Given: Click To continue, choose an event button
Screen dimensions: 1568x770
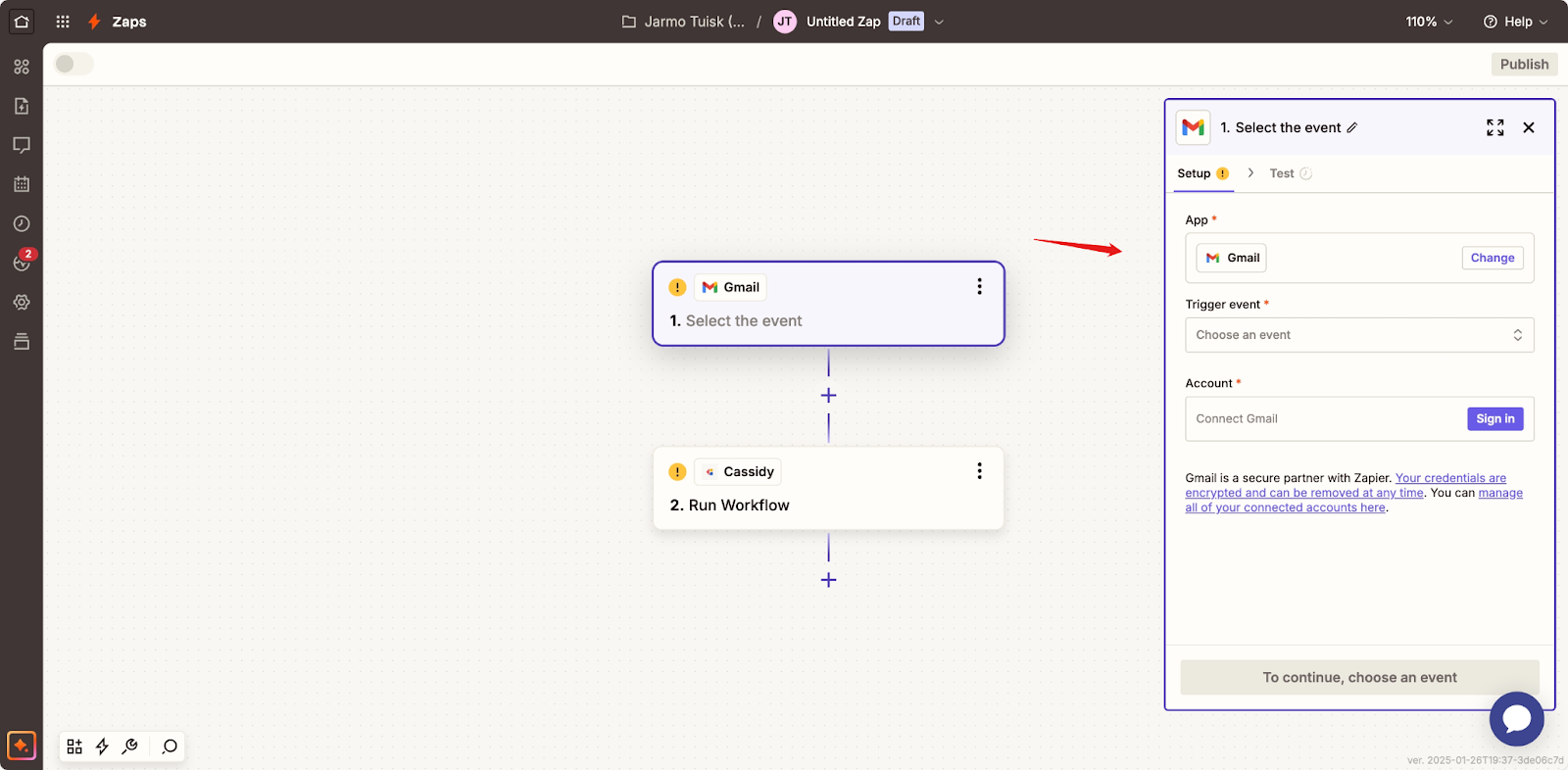Looking at the screenshot, I should click(x=1359, y=677).
